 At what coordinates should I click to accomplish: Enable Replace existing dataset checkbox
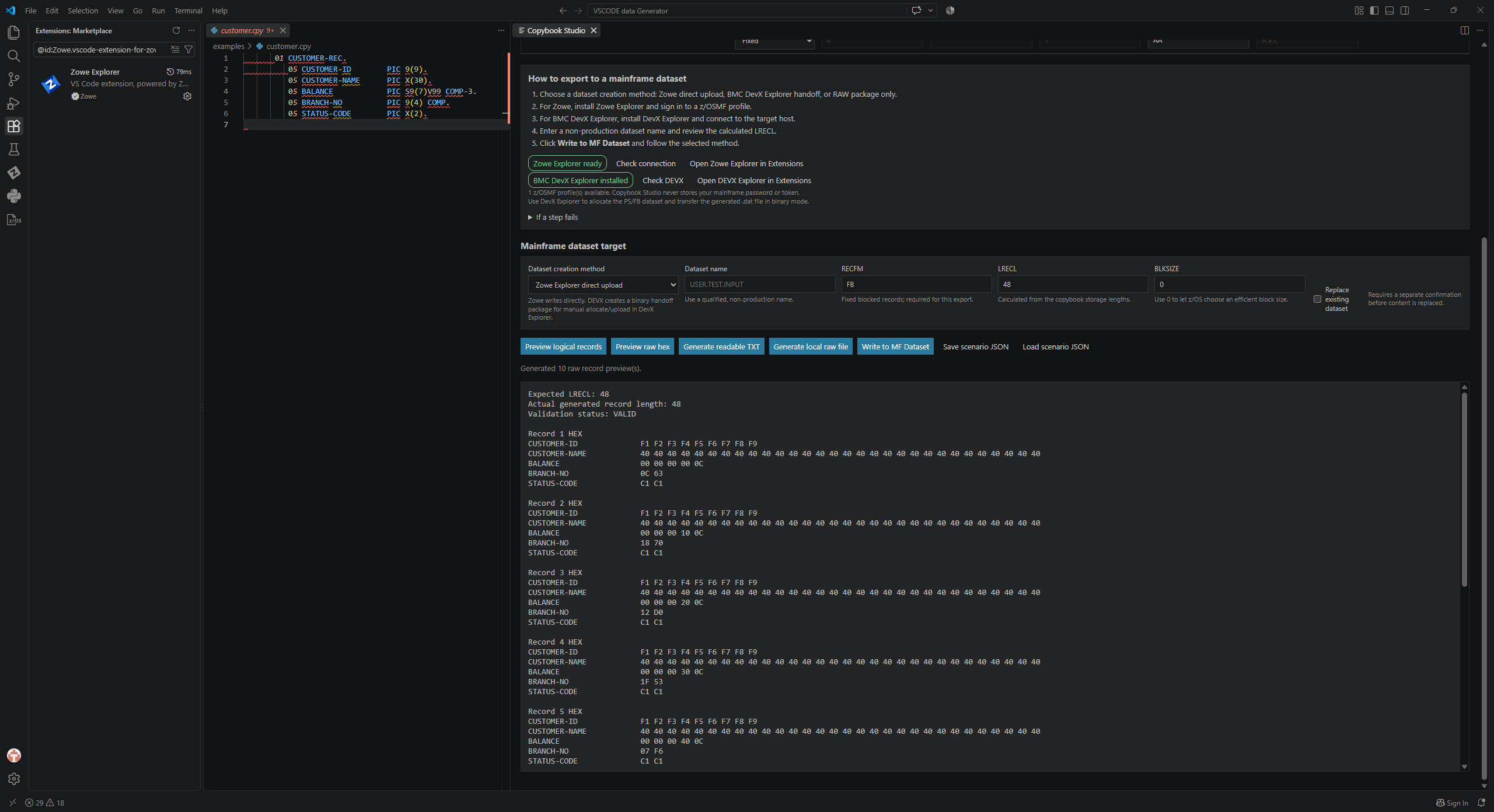[x=1317, y=299]
